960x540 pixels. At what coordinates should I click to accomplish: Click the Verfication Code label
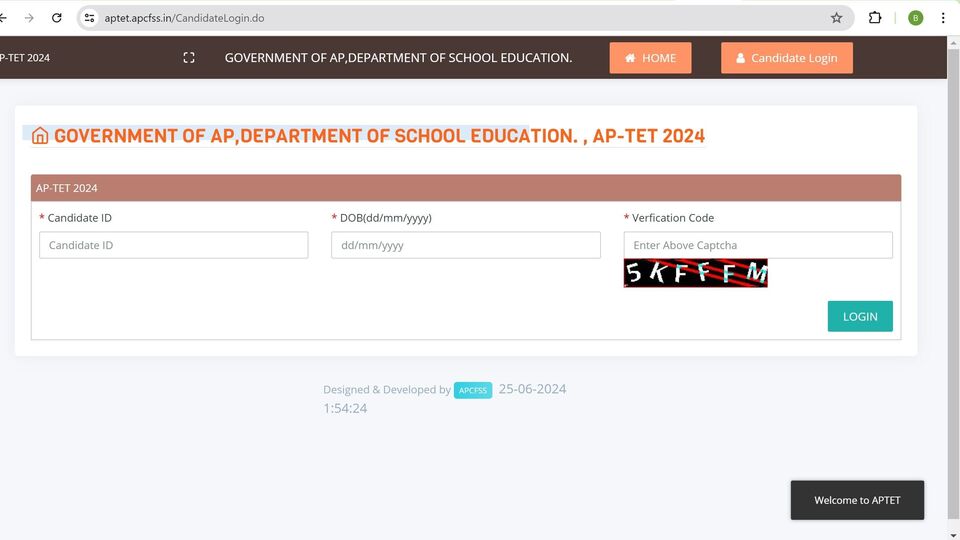673,218
